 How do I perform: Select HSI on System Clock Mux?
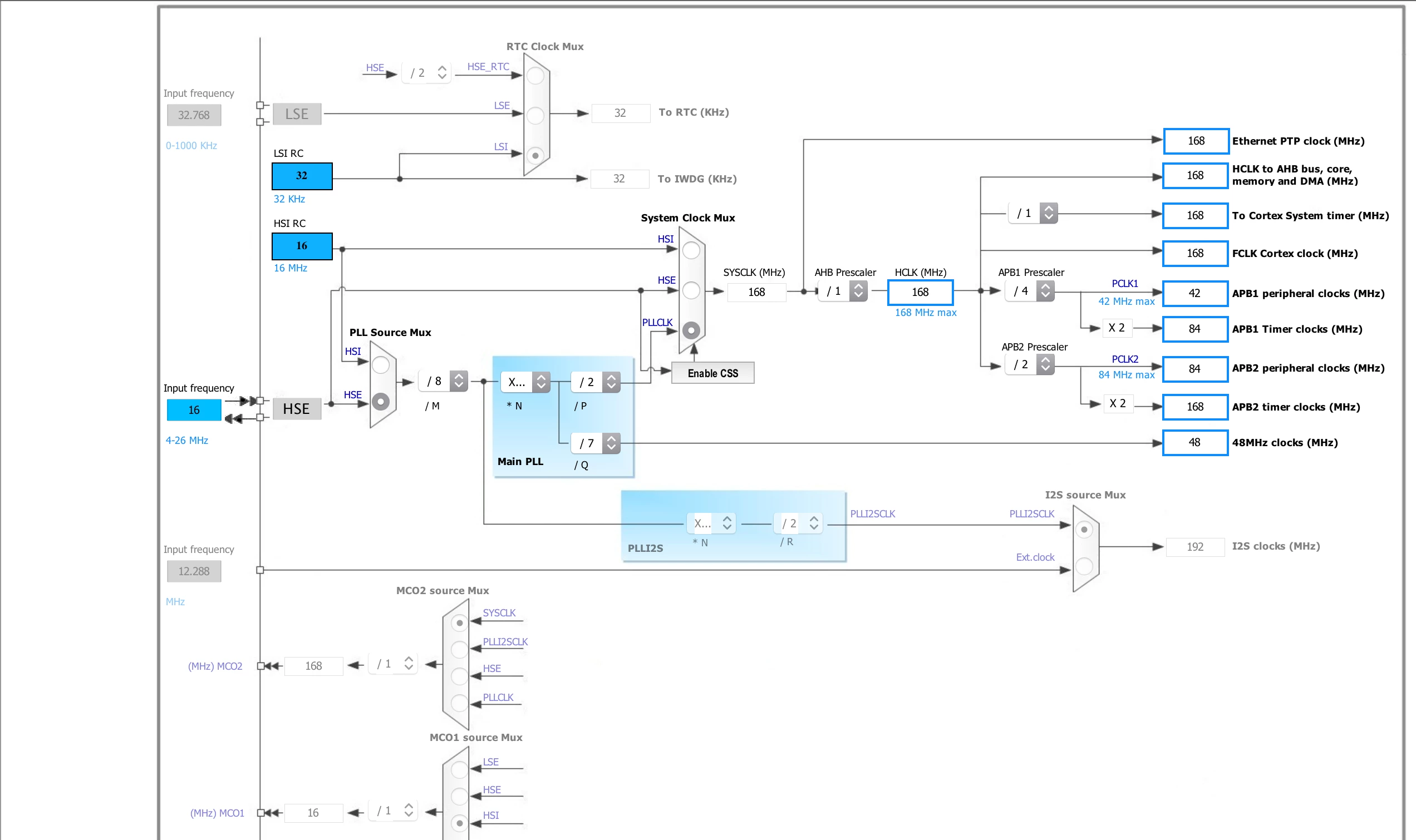coord(691,250)
